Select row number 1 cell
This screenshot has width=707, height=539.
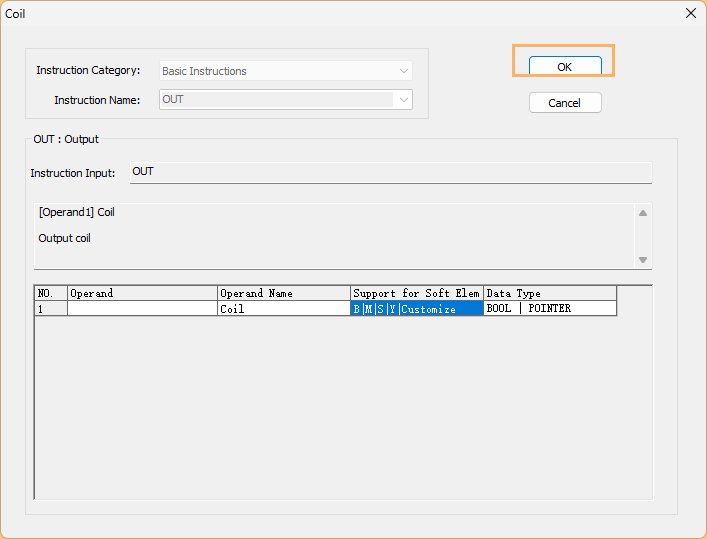click(50, 309)
